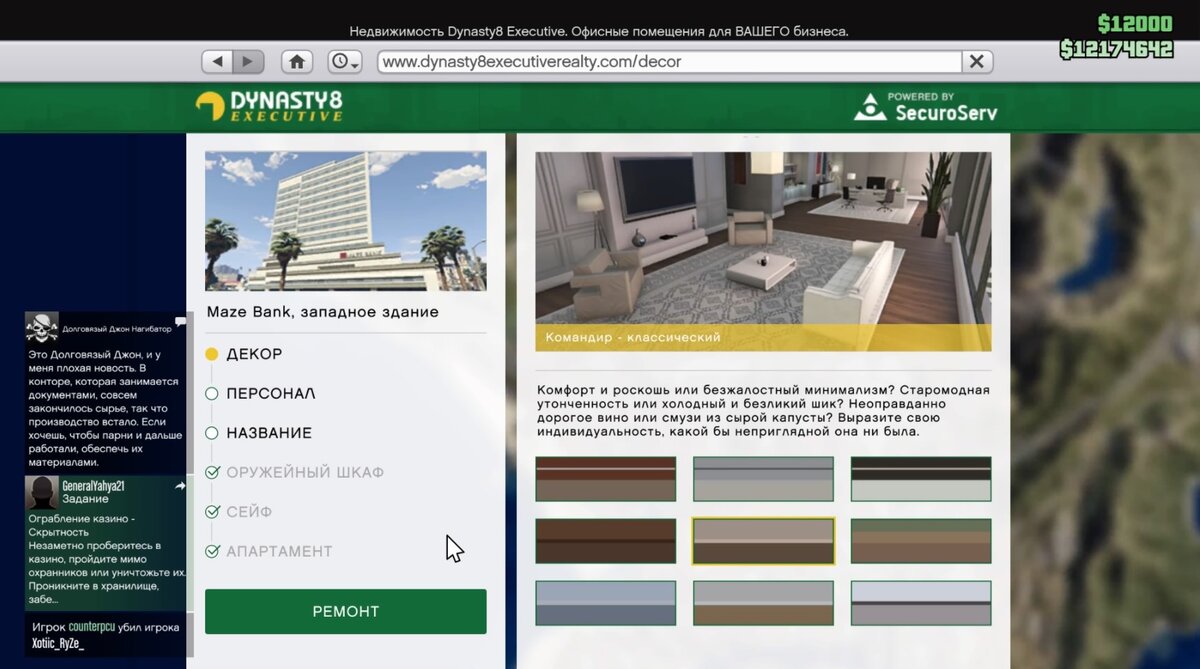Choose the red-brown decor swatch in top row
The image size is (1200, 669).
(606, 479)
